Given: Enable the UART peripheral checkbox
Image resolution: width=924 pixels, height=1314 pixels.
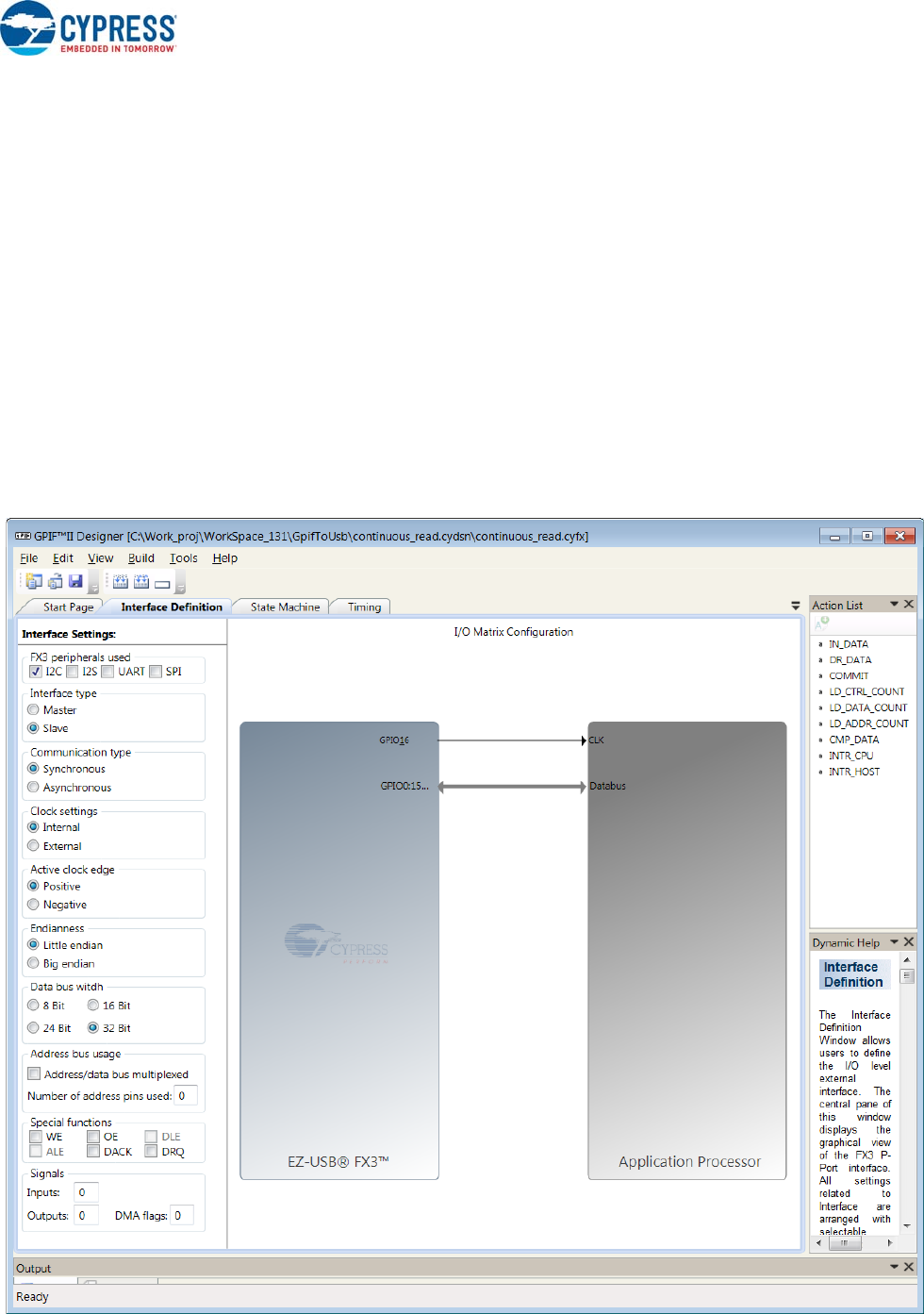Looking at the screenshot, I should point(107,672).
